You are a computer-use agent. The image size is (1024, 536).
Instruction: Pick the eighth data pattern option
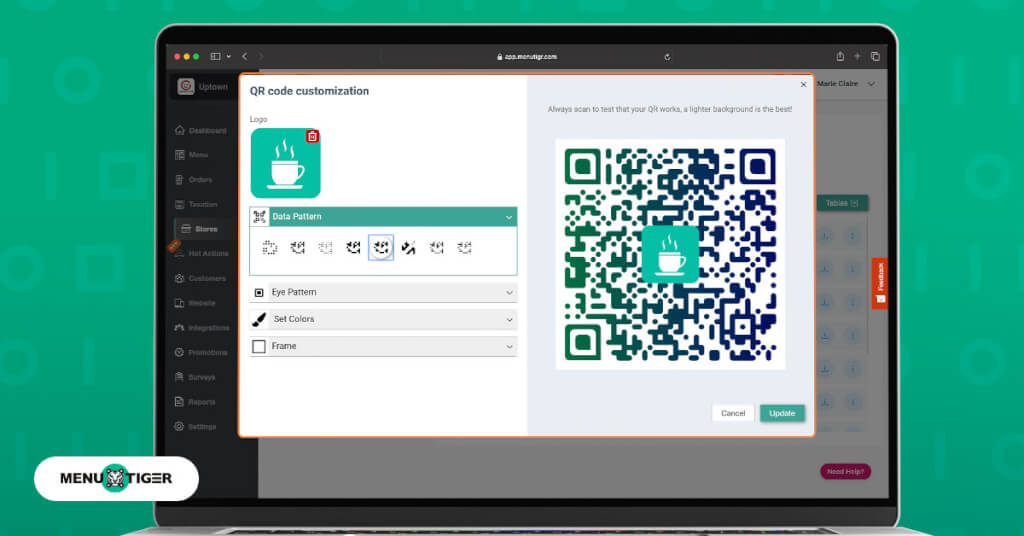[x=464, y=247]
